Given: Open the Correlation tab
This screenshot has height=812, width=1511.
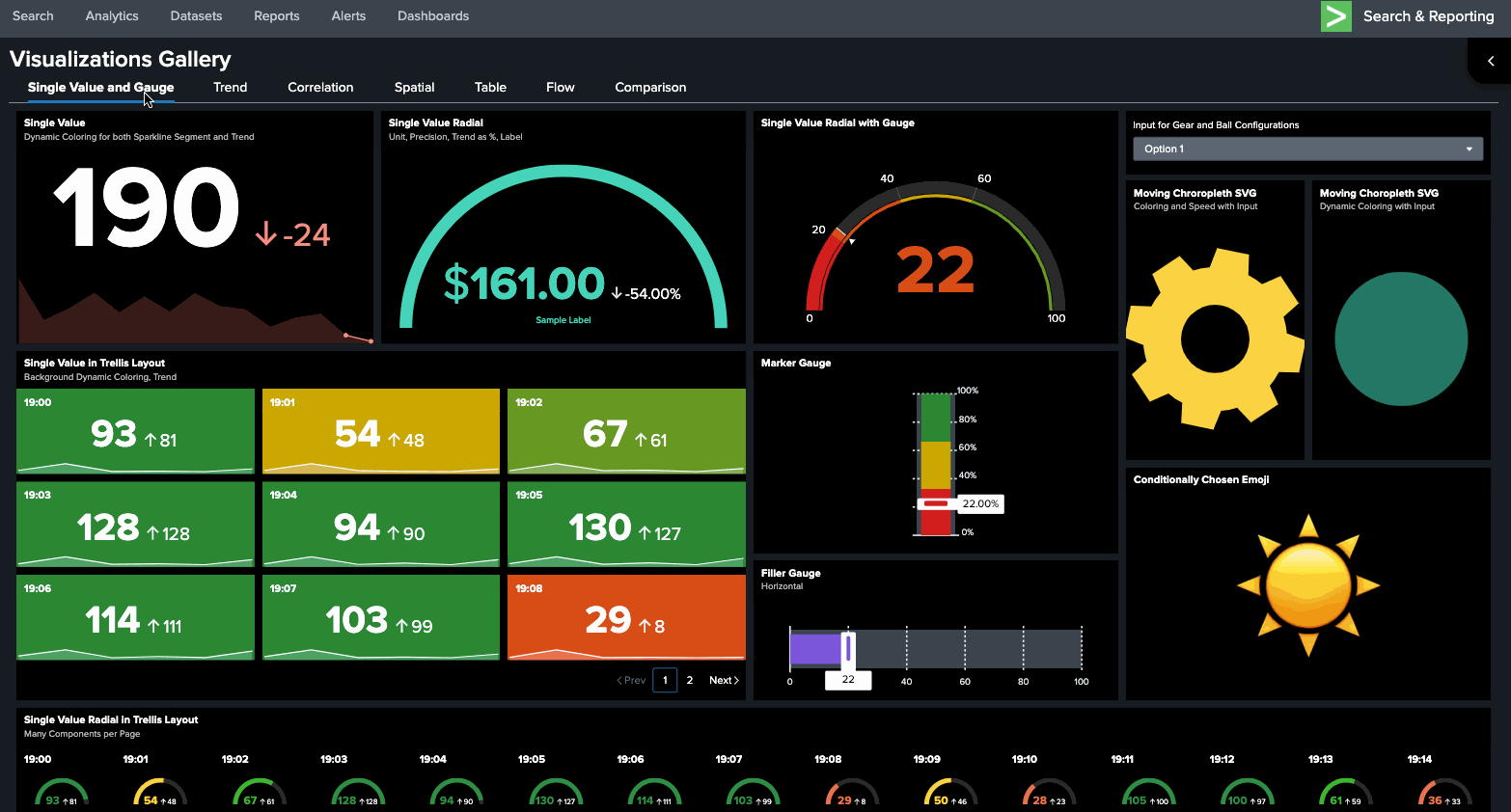Looking at the screenshot, I should coord(320,87).
